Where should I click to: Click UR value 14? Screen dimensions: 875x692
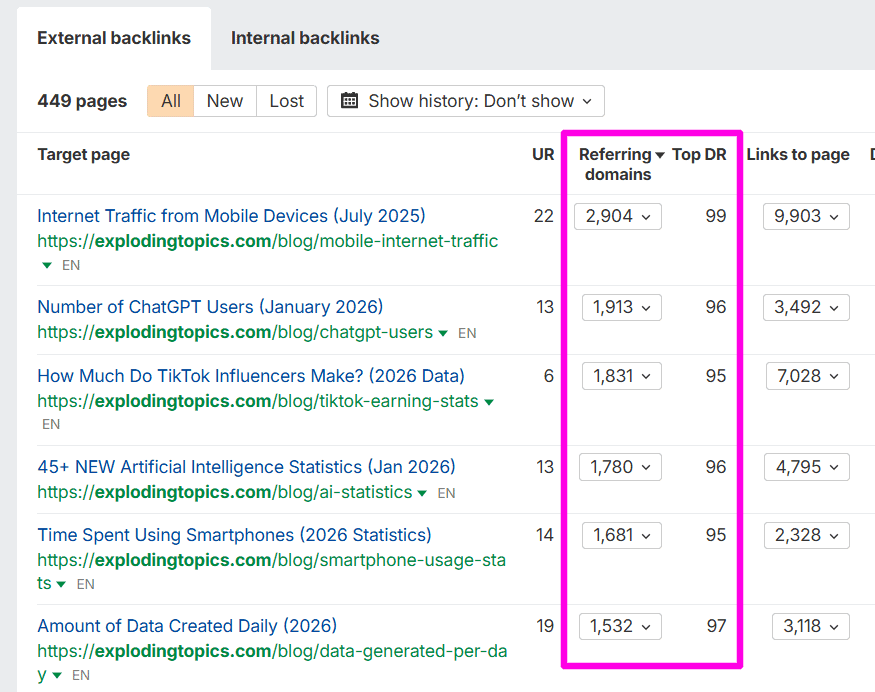point(545,535)
